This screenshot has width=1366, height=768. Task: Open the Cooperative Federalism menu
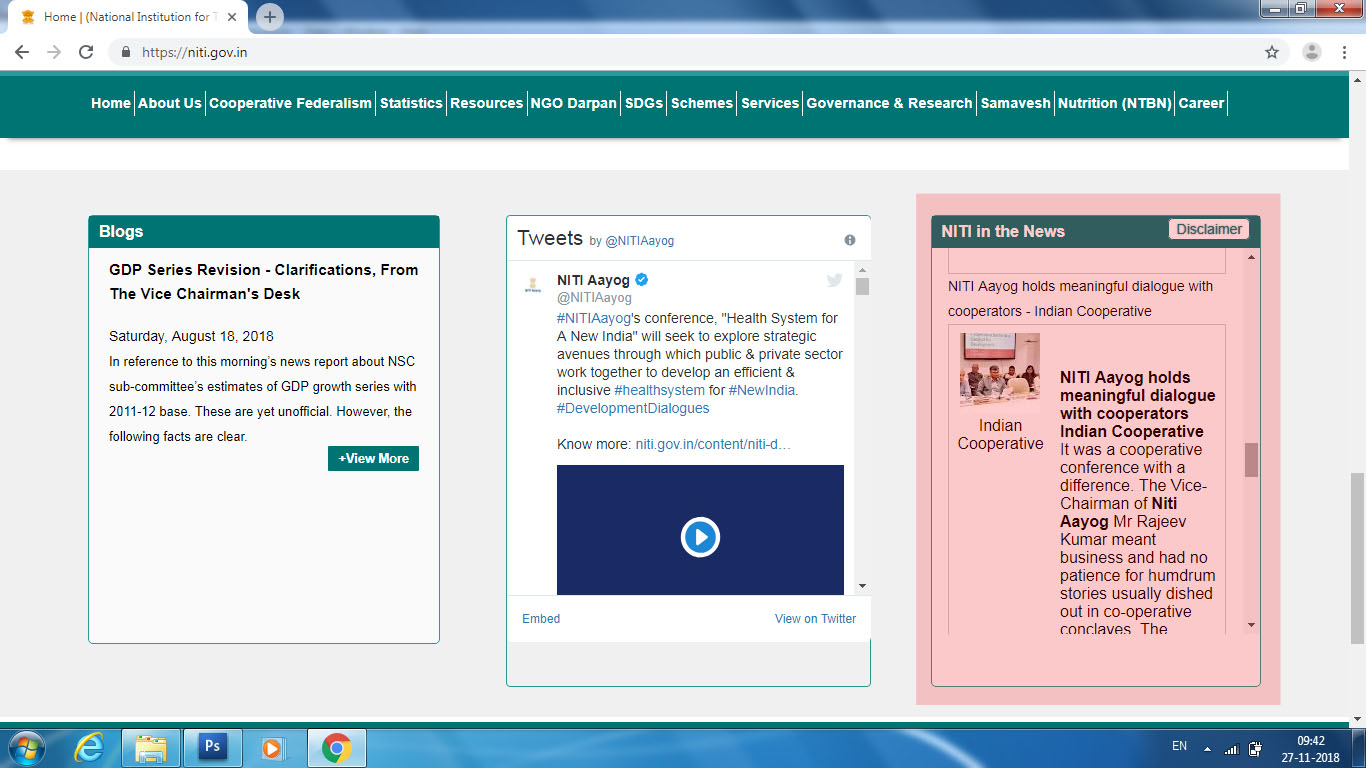pyautogui.click(x=290, y=103)
